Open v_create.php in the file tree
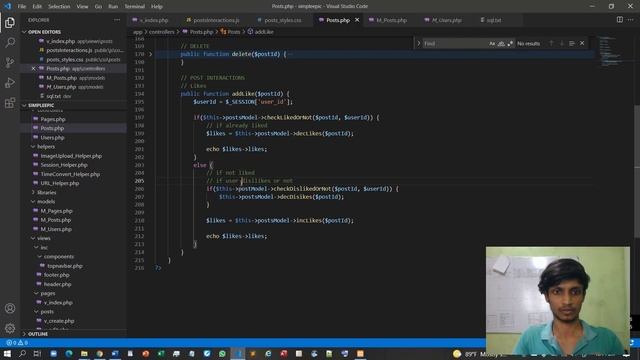 tap(59, 321)
